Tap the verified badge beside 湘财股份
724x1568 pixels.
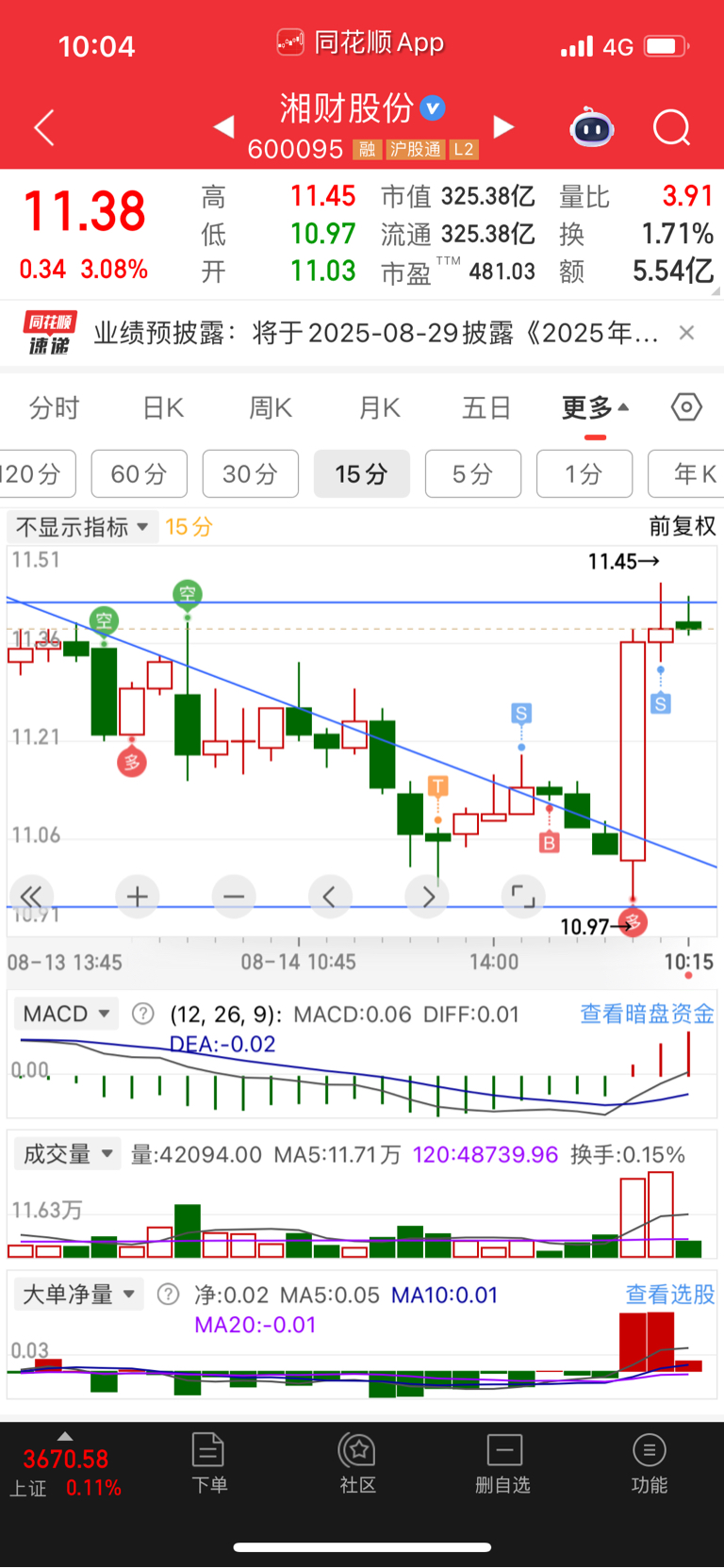pos(433,108)
